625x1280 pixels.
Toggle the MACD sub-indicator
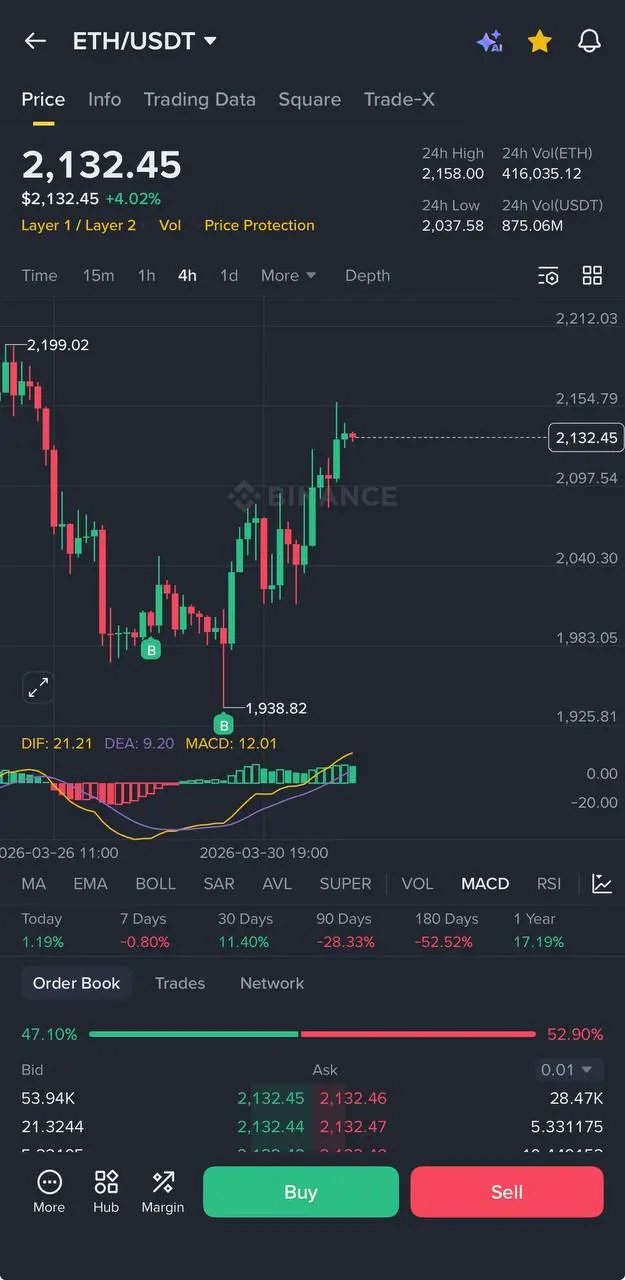(485, 884)
